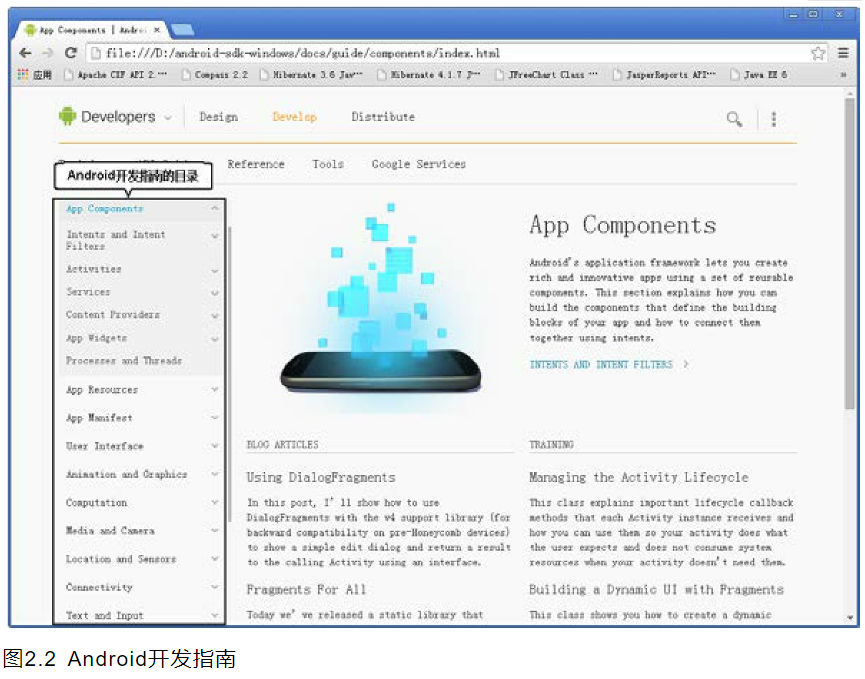
Task: Click the browser back arrow
Action: (25, 53)
